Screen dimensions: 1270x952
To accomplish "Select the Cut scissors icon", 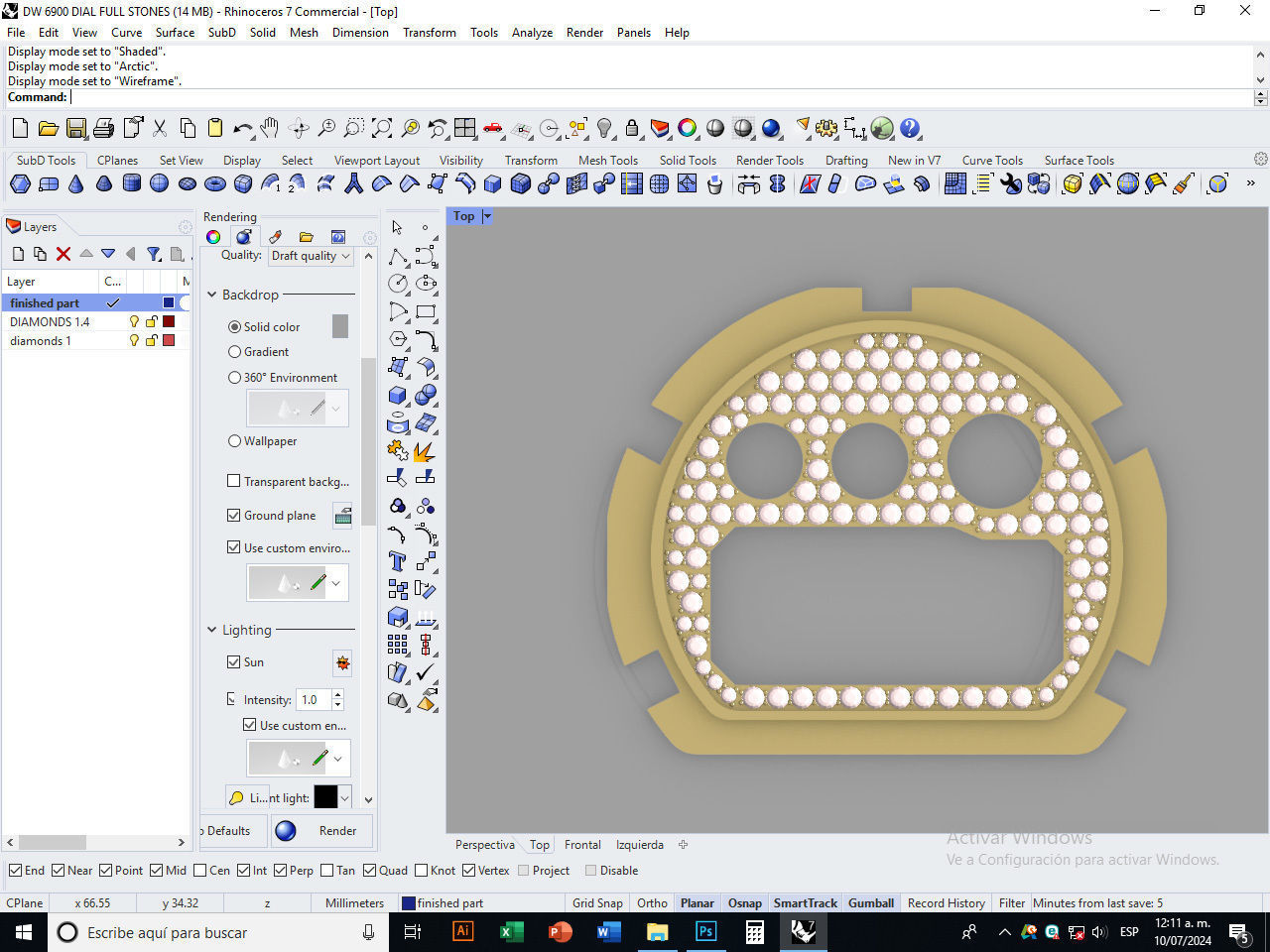I will (159, 128).
